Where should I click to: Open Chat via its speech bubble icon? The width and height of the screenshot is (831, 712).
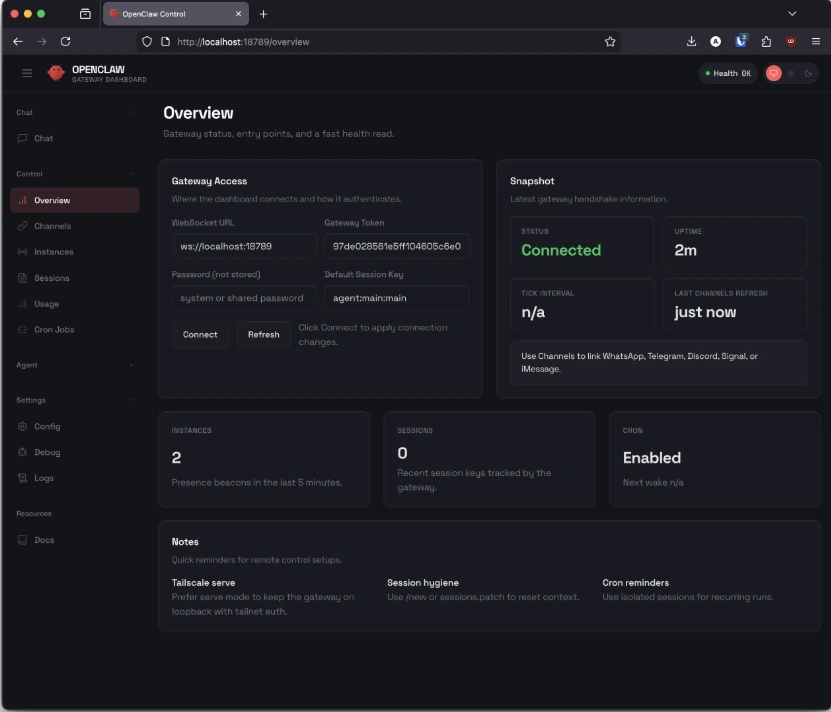pos(22,138)
